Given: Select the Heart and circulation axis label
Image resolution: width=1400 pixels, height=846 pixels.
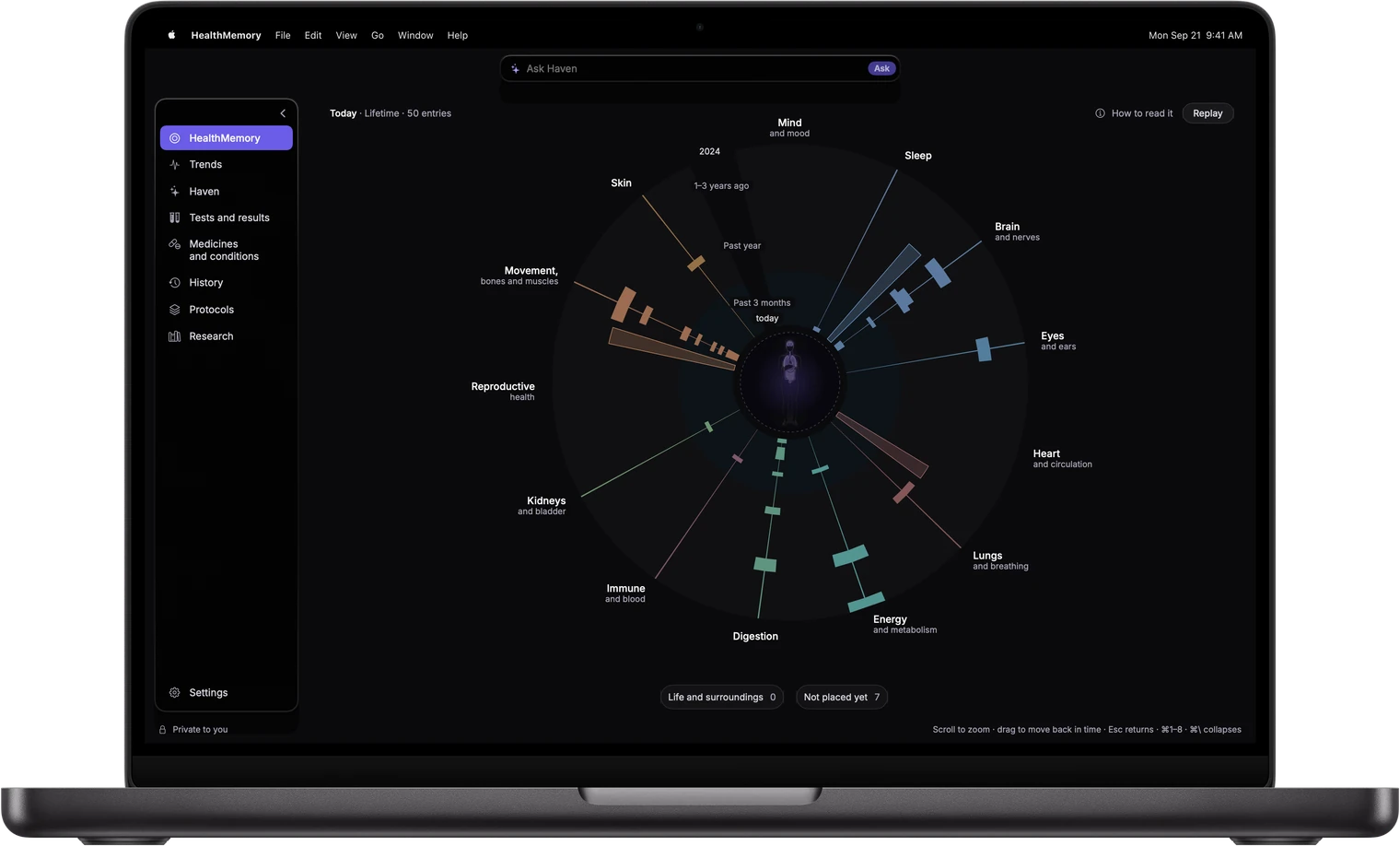Looking at the screenshot, I should coord(1062,459).
